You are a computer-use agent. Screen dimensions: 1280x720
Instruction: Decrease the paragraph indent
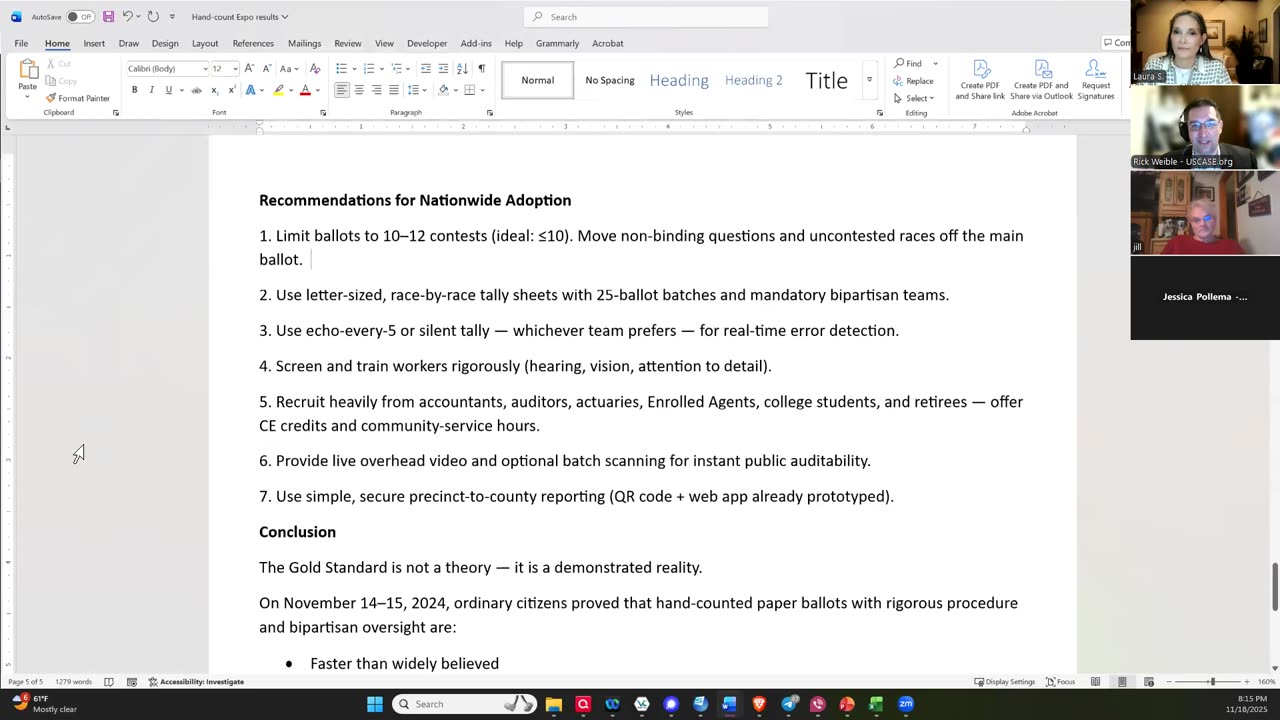coord(426,68)
